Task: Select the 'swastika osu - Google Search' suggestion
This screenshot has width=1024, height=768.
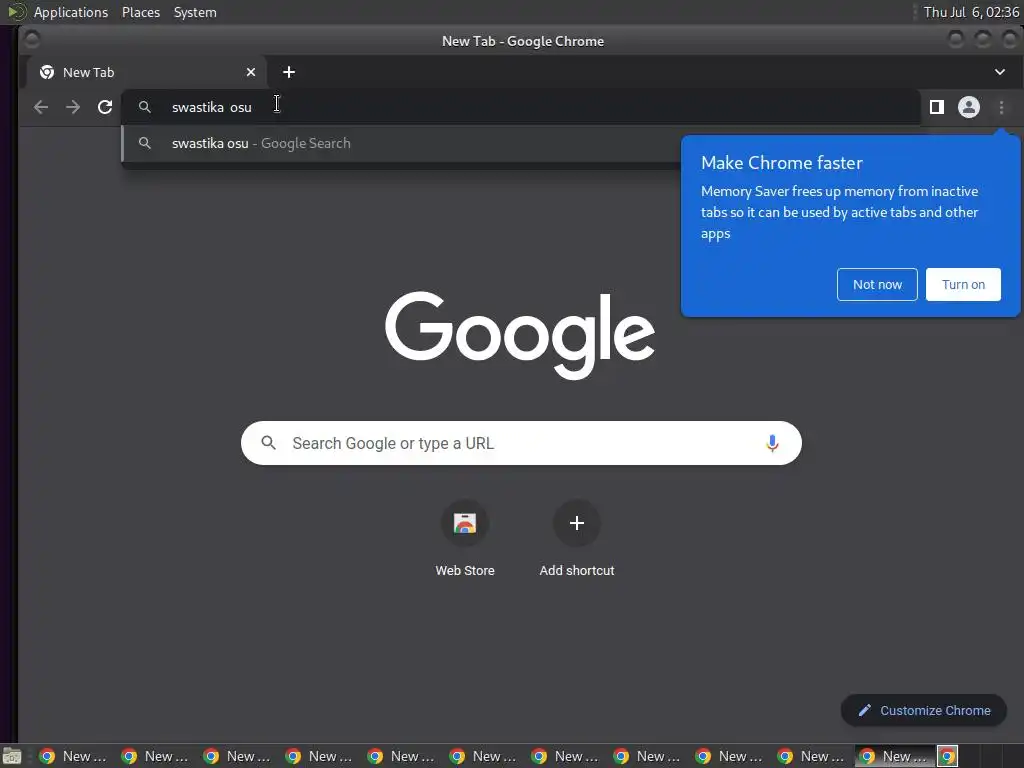Action: click(401, 144)
